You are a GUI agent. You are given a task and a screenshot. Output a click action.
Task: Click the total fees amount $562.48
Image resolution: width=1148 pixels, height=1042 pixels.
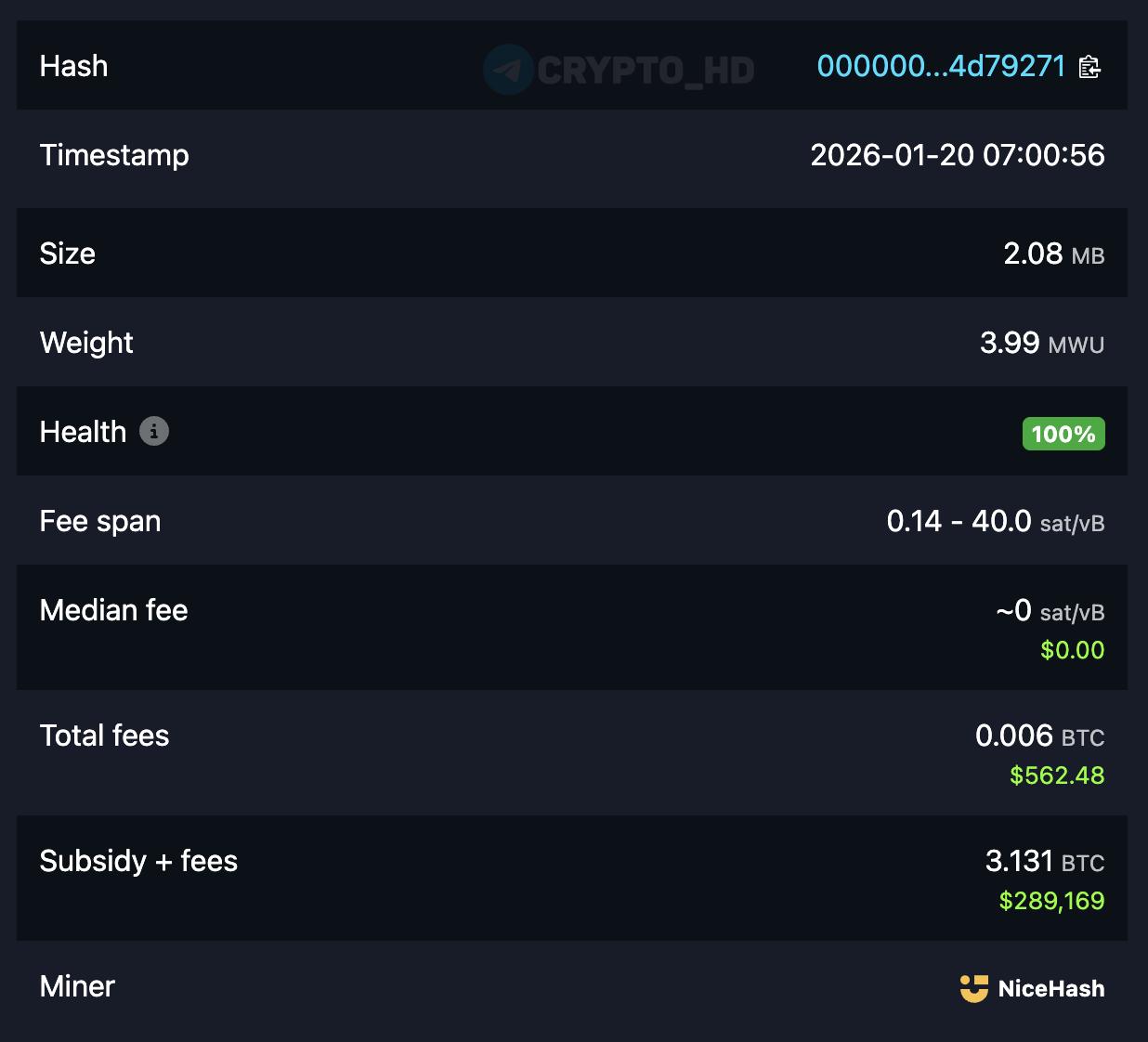point(1057,775)
